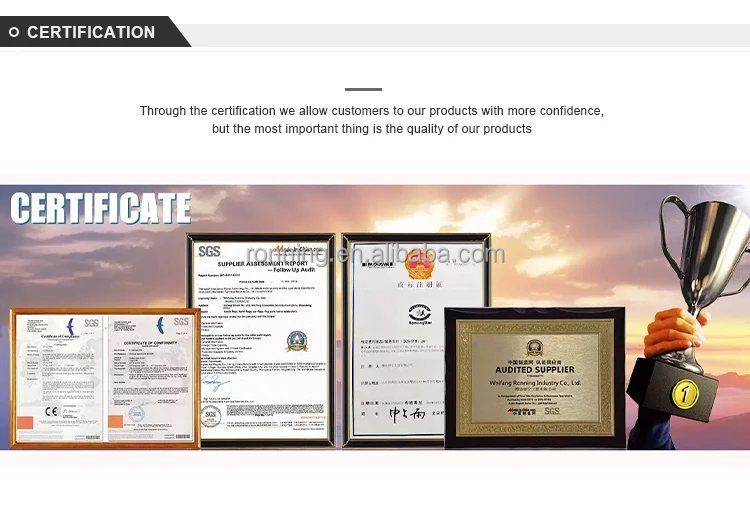750x509 pixels.
Task: Click the circle bullet beside CERTIFICATION
Action: pyautogui.click(x=14, y=32)
